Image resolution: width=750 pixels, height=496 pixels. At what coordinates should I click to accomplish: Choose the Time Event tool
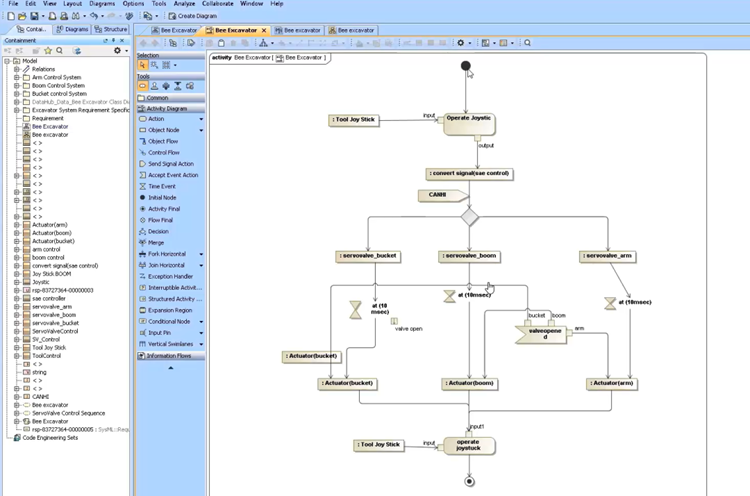[161, 186]
